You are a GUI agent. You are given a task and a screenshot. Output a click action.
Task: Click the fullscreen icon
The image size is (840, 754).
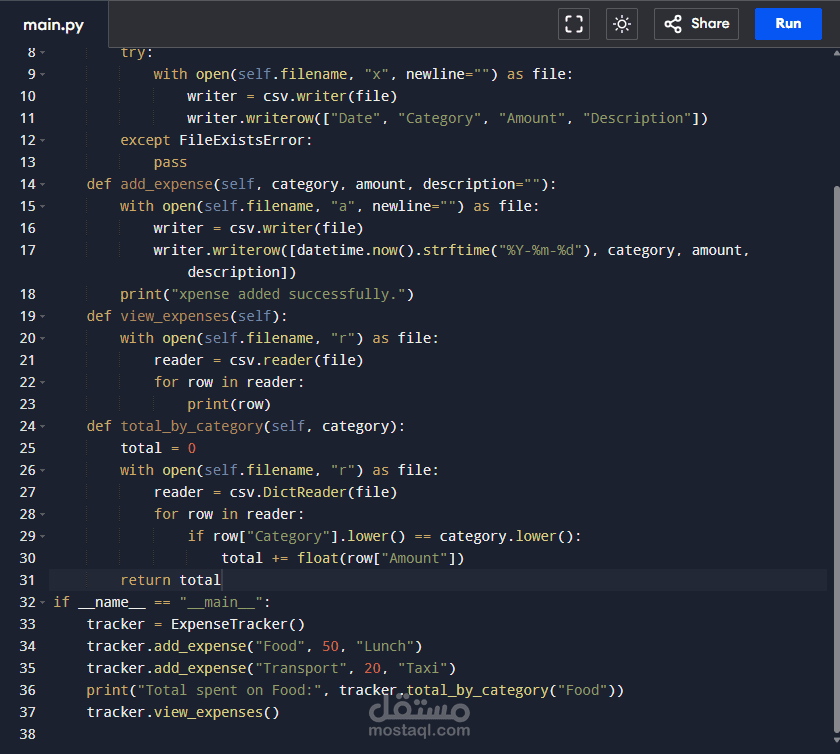coord(574,24)
